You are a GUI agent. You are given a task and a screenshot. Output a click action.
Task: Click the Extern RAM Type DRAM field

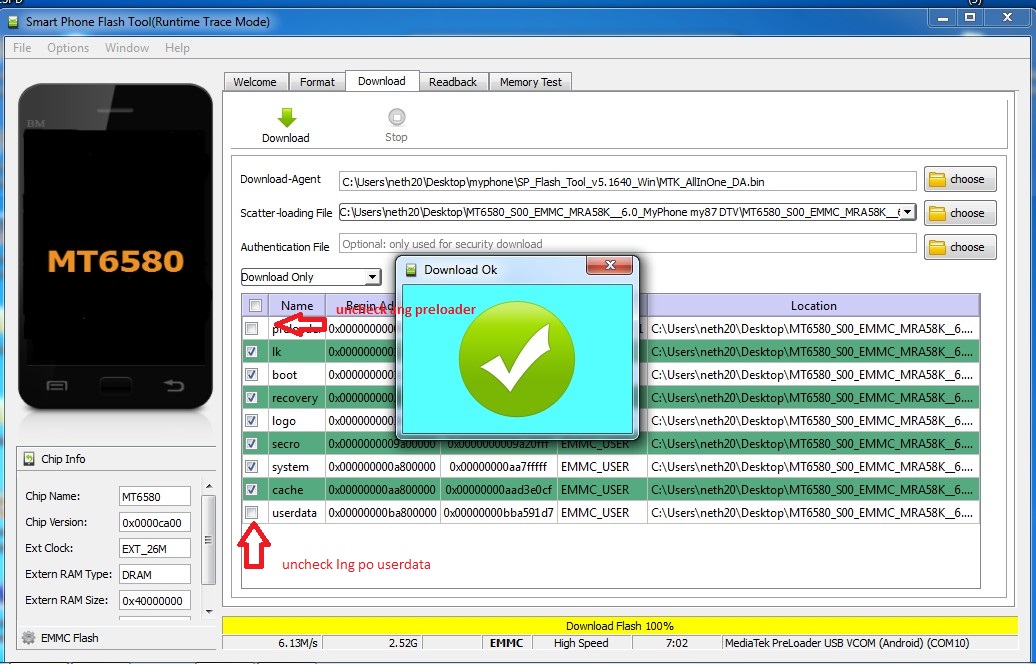(155, 574)
